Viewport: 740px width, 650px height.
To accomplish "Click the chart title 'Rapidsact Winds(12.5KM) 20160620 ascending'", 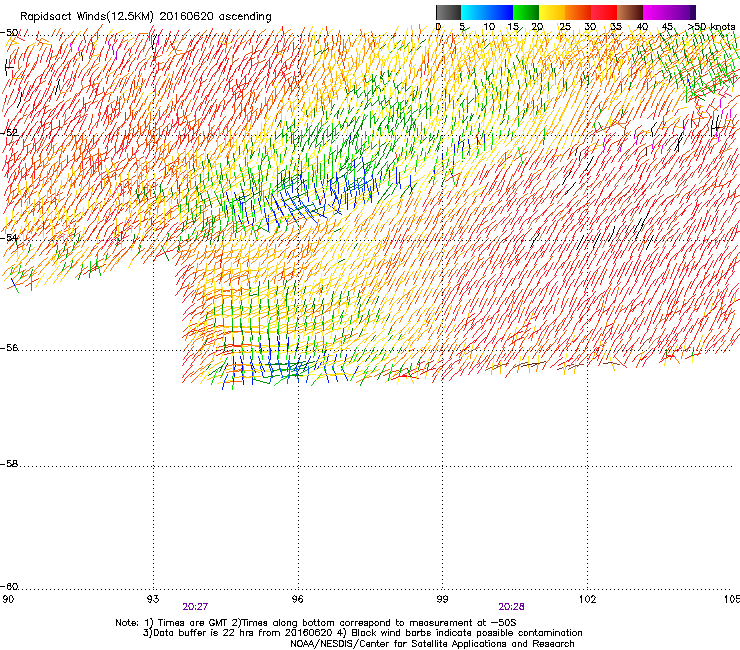I will point(146,17).
